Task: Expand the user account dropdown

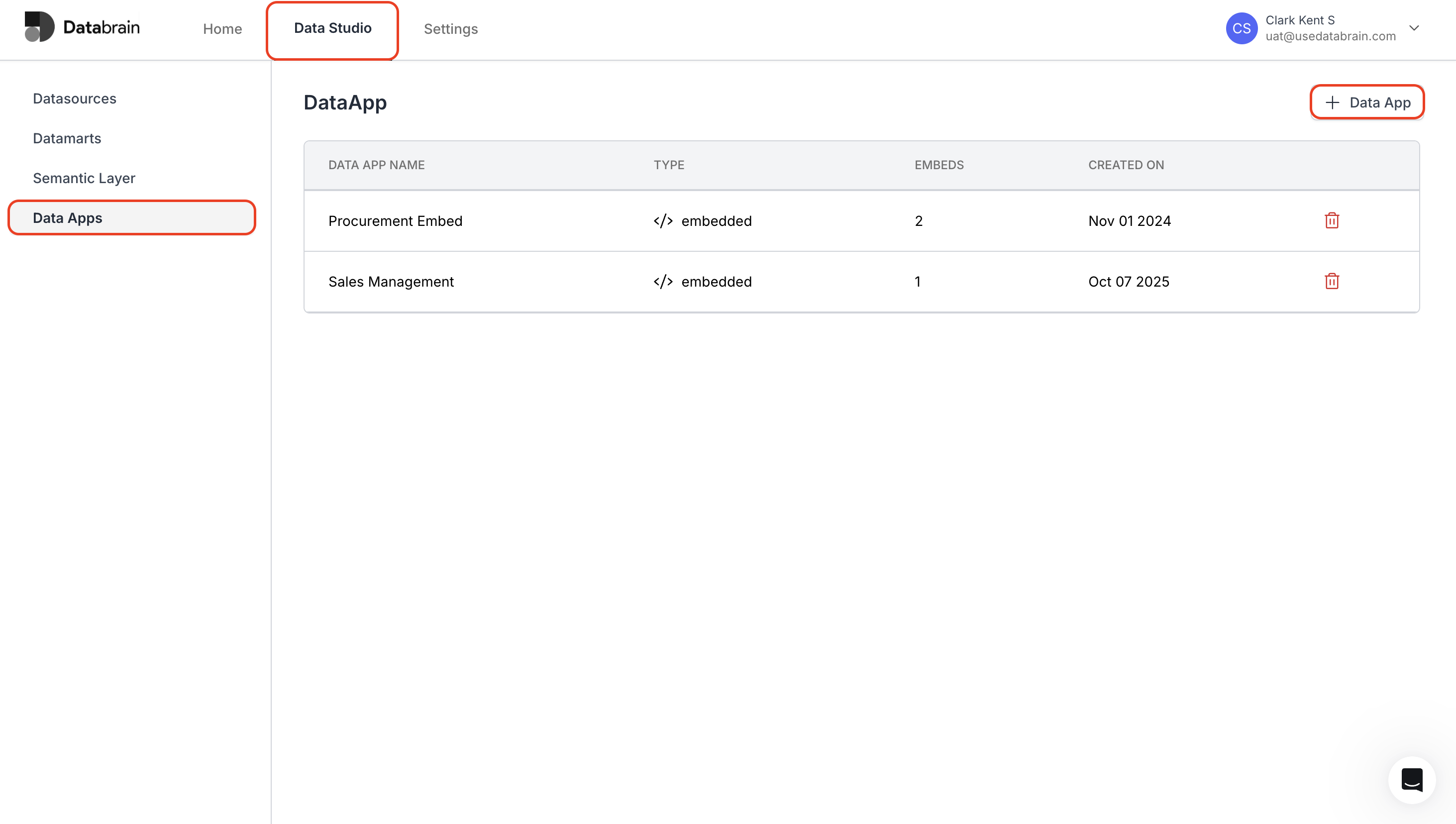Action: pyautogui.click(x=1415, y=28)
